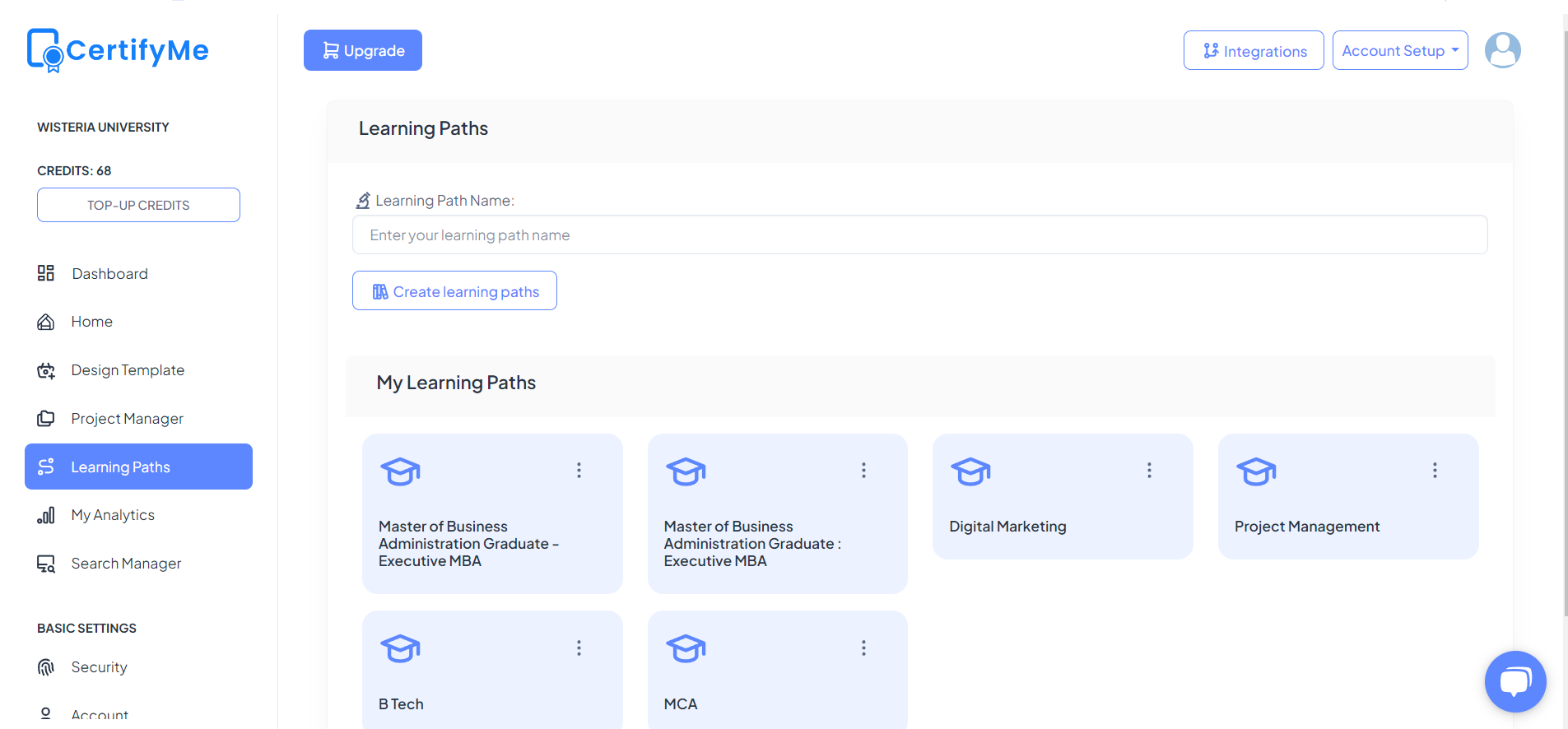Open options menu on Master of Business Administration Graduate - card

[x=579, y=470]
